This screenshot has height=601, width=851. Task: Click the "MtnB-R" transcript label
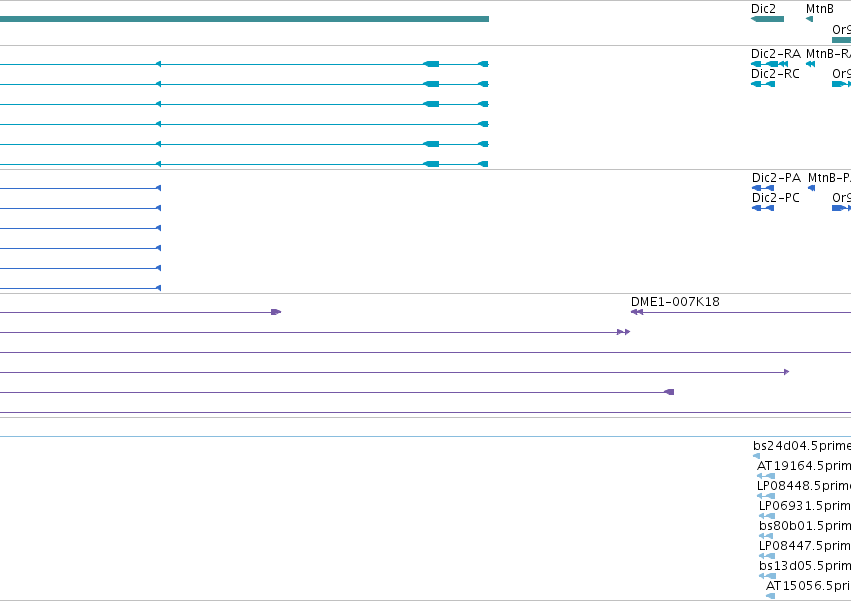tap(828, 54)
